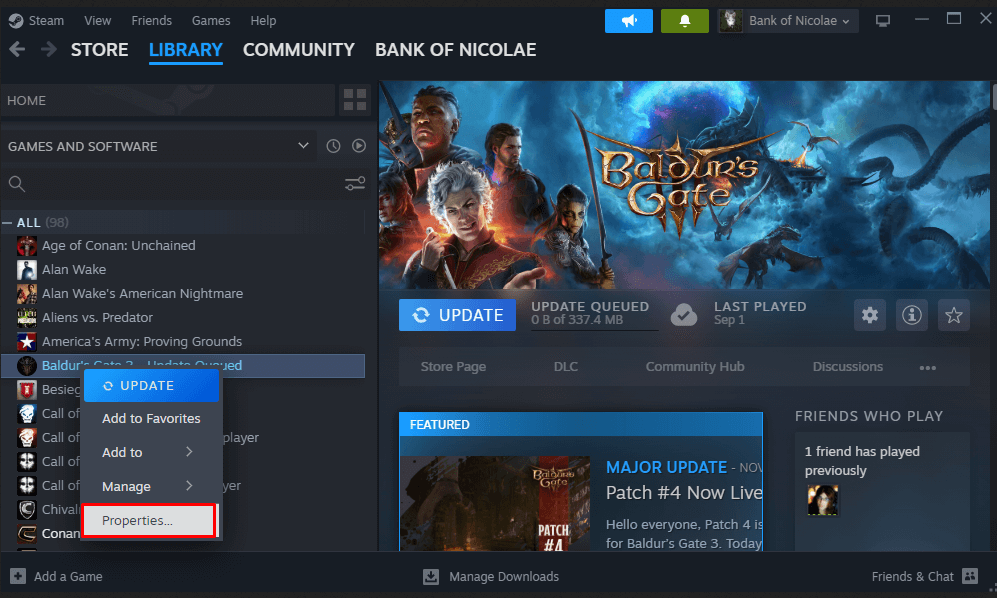Go back with the left arrow
Image resolution: width=997 pixels, height=598 pixels.
tap(17, 49)
